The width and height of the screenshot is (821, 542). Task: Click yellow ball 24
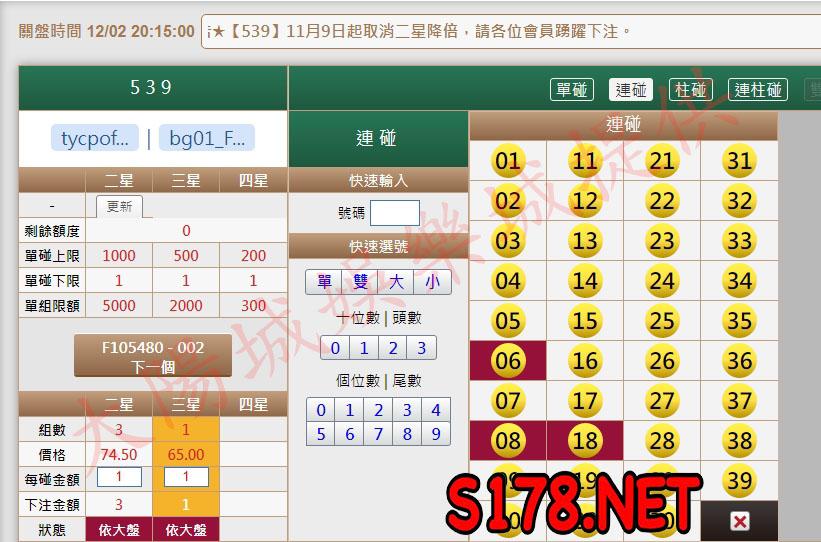pos(662,281)
